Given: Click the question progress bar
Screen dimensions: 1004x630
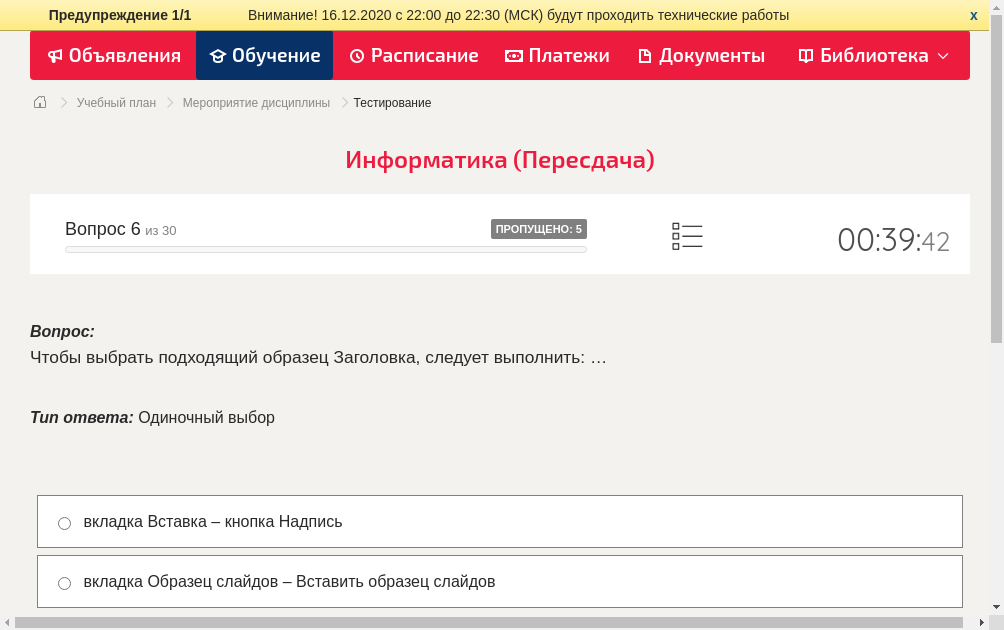Looking at the screenshot, I should coord(325,250).
